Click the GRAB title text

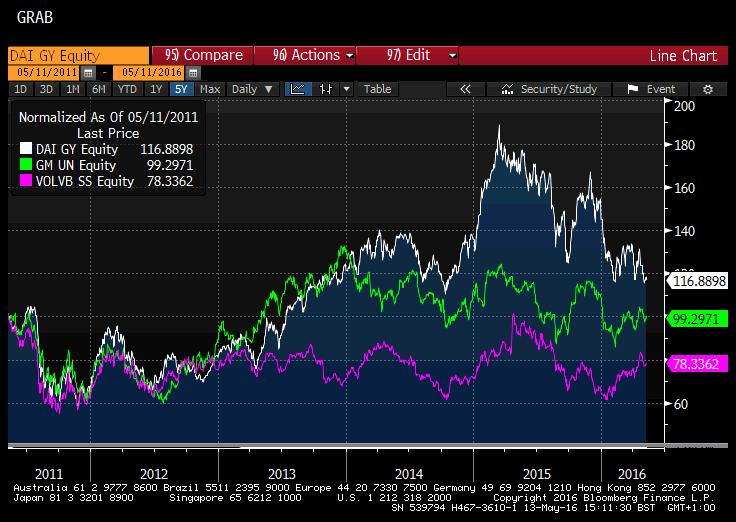point(35,17)
